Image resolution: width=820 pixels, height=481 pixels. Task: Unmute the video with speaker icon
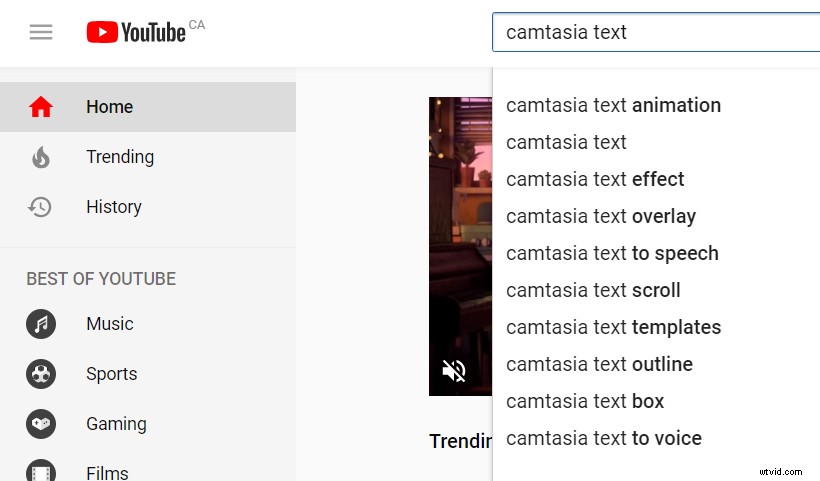pos(454,371)
